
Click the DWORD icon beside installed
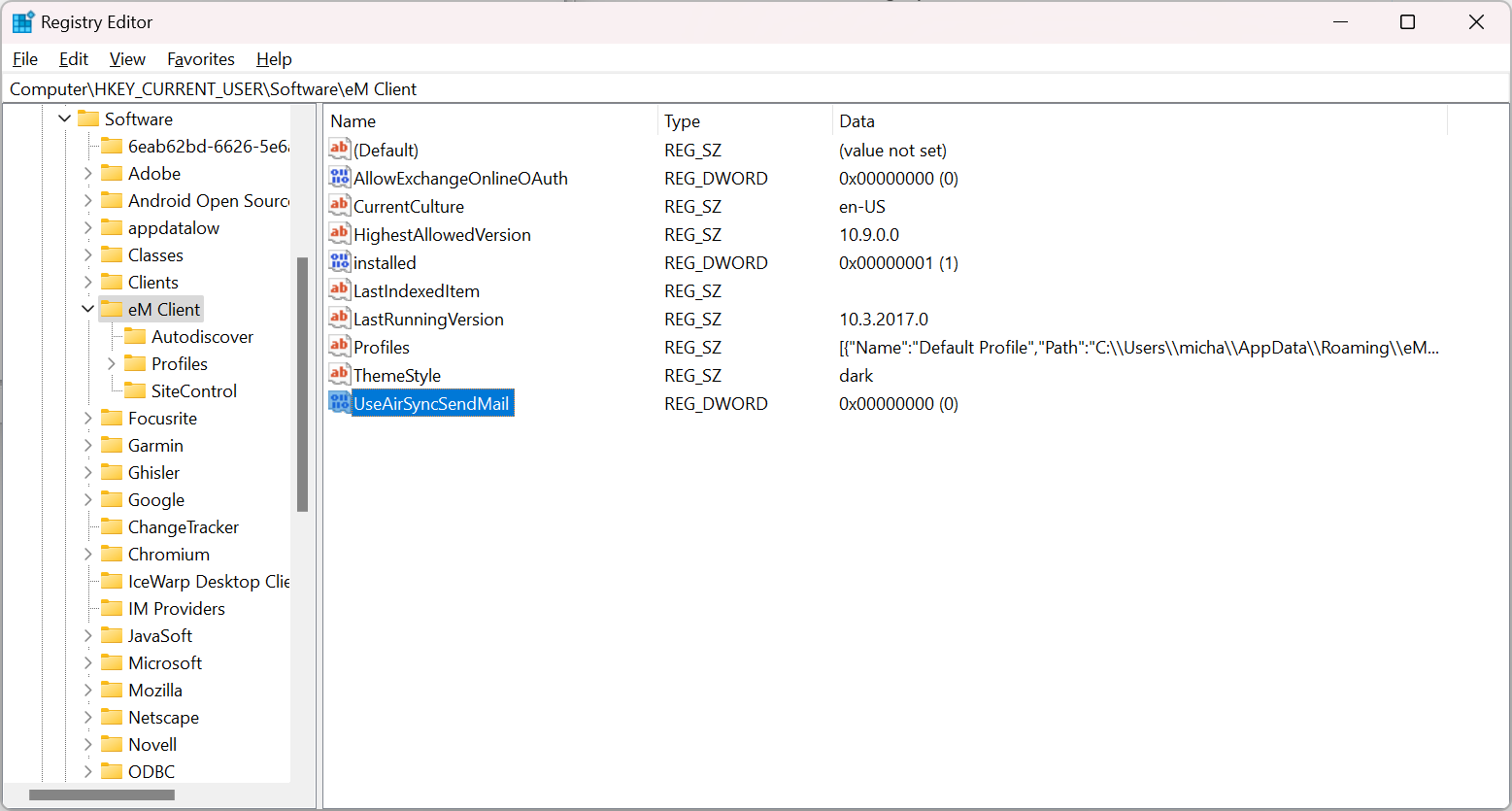point(339,261)
